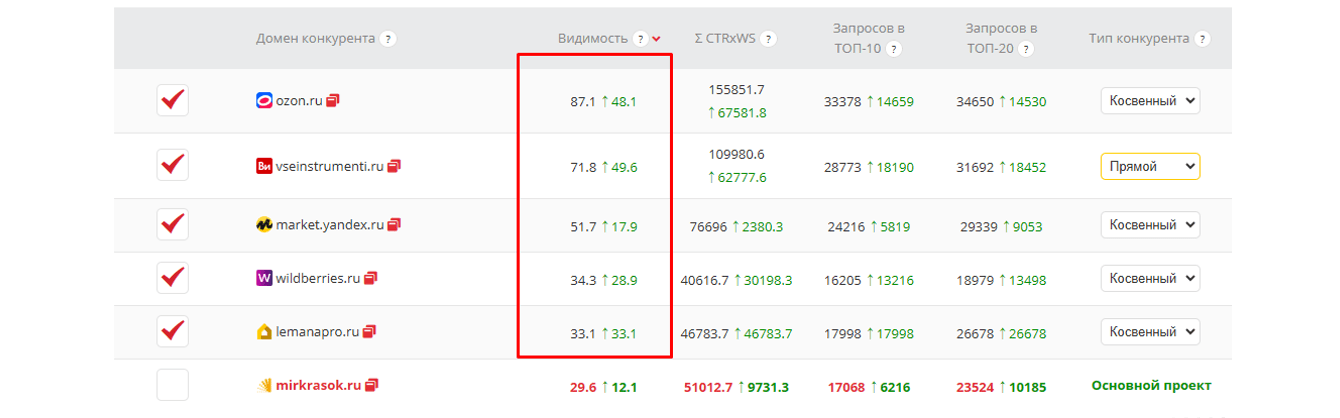This screenshot has width=1340, height=418.
Task: Open the copy icon next to lemanapro.ru
Action: (369, 331)
